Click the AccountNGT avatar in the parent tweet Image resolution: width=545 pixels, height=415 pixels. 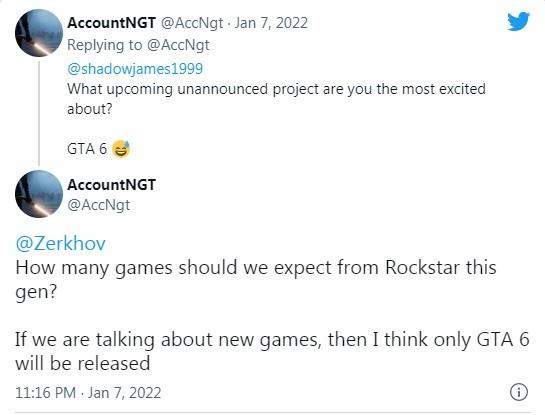39,33
